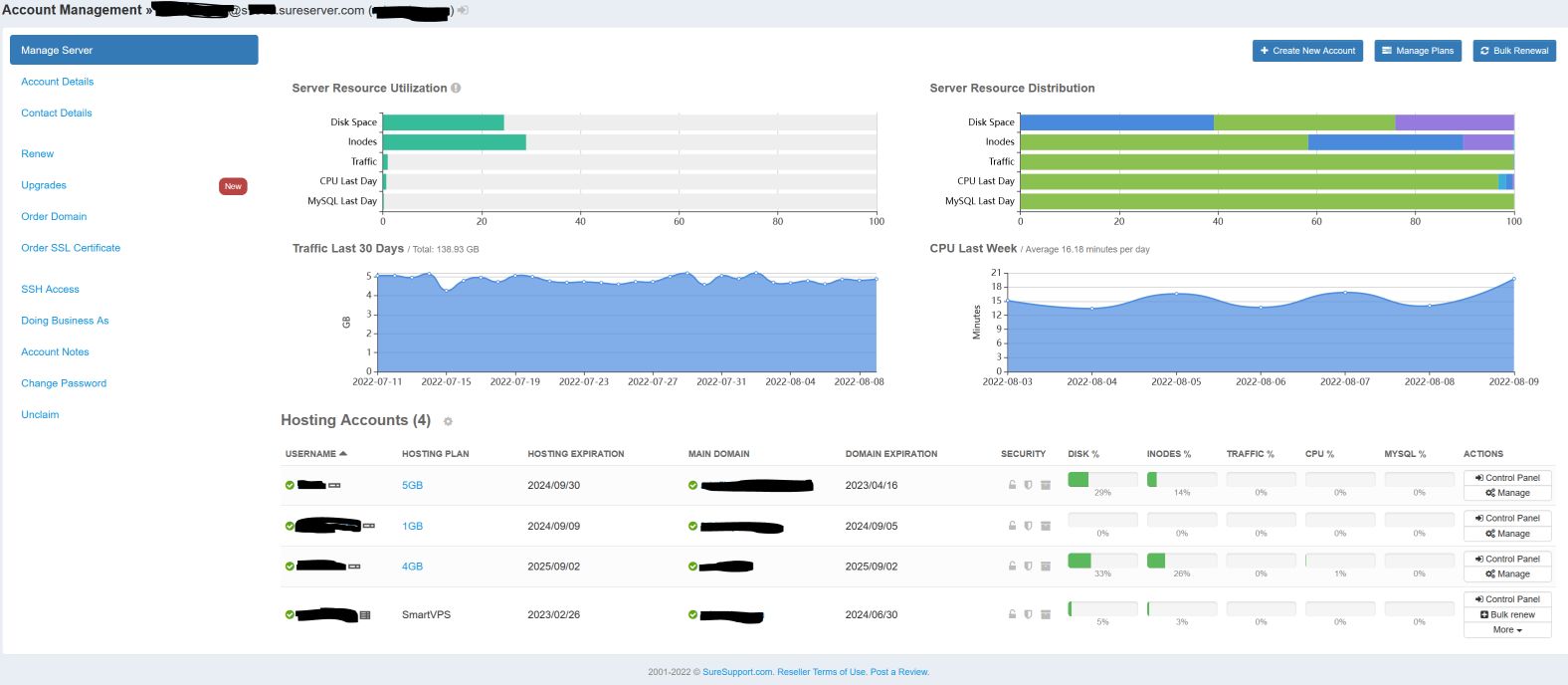Sort by the DISK % column header
The height and width of the screenshot is (685, 1568).
pos(1083,454)
